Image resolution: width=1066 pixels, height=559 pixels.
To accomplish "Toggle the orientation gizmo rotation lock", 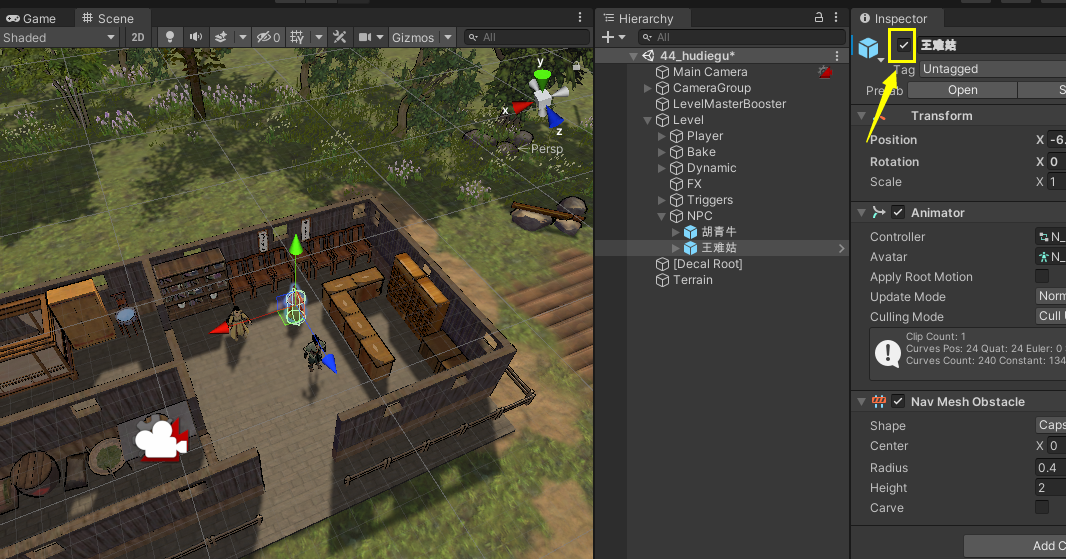I will click(577, 66).
